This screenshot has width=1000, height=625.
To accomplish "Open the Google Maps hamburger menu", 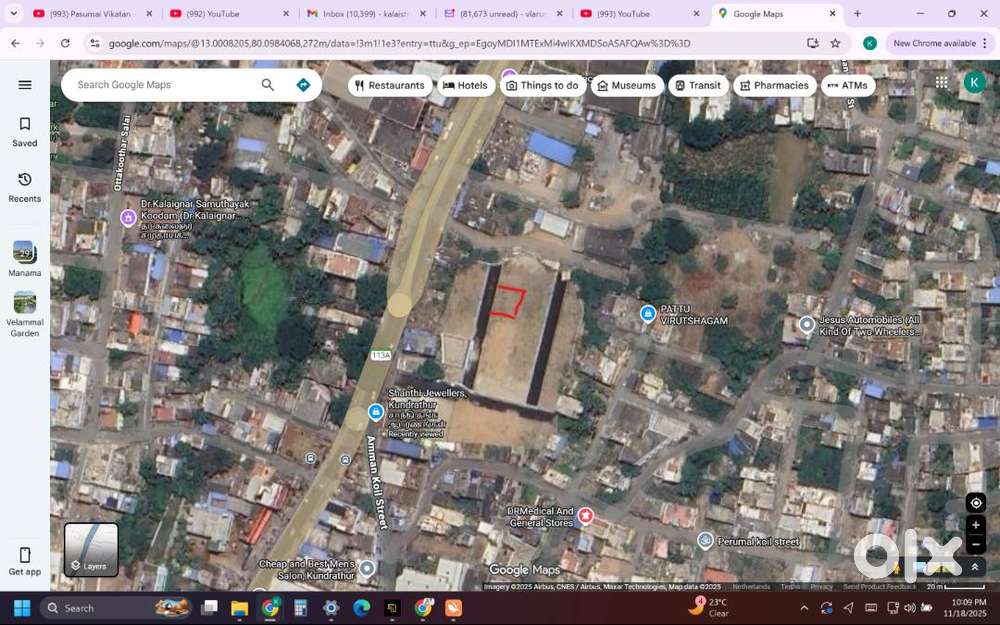I will (x=25, y=85).
